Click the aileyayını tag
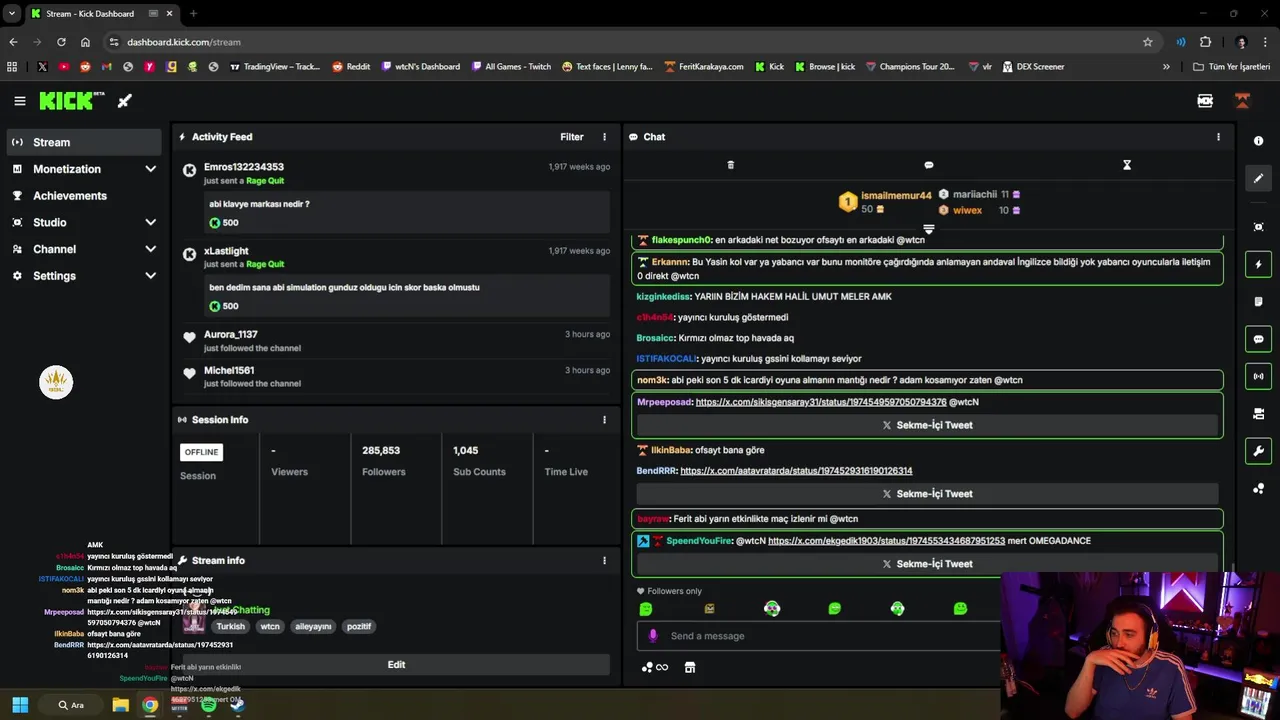Viewport: 1280px width, 720px height. [313, 627]
